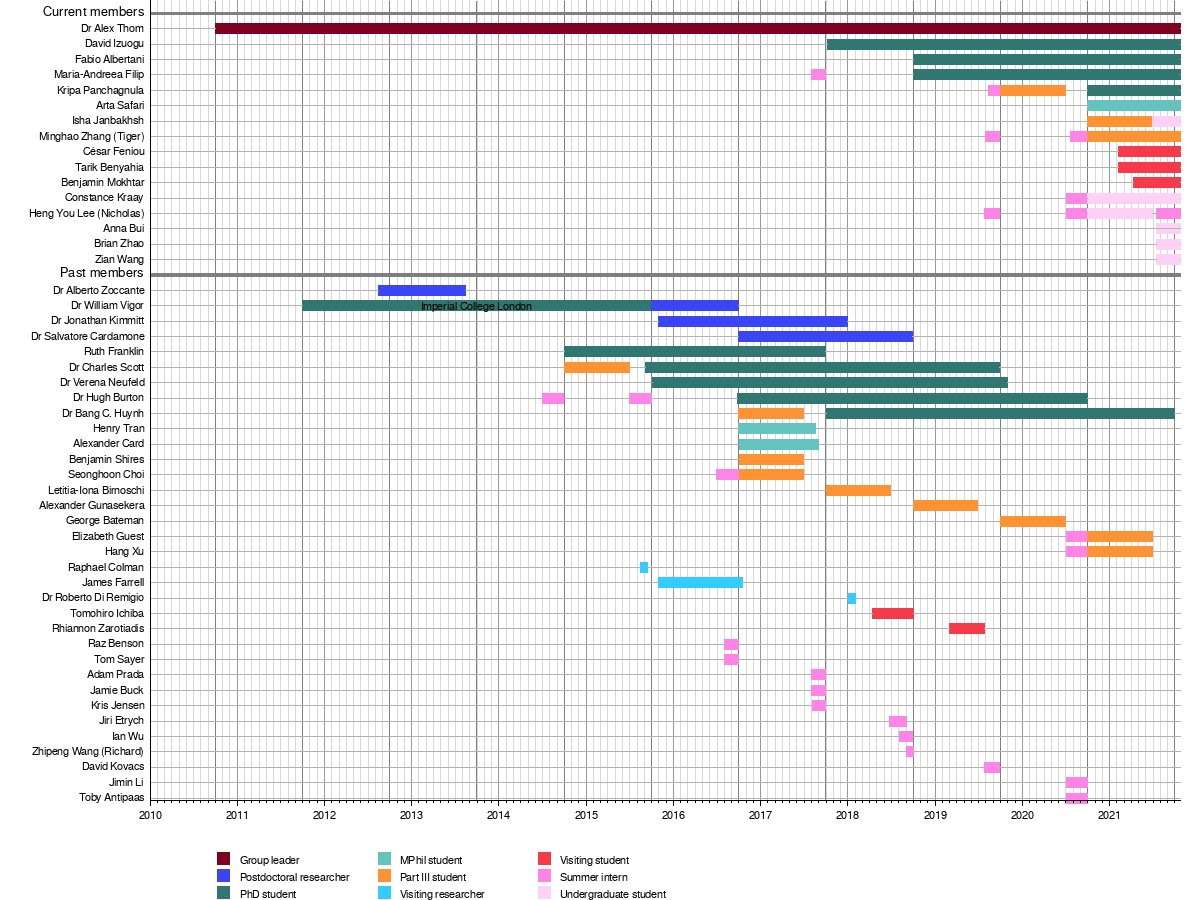Screen dimensions: 1200x900
Task: Click the Current members section heading
Action: point(93,11)
